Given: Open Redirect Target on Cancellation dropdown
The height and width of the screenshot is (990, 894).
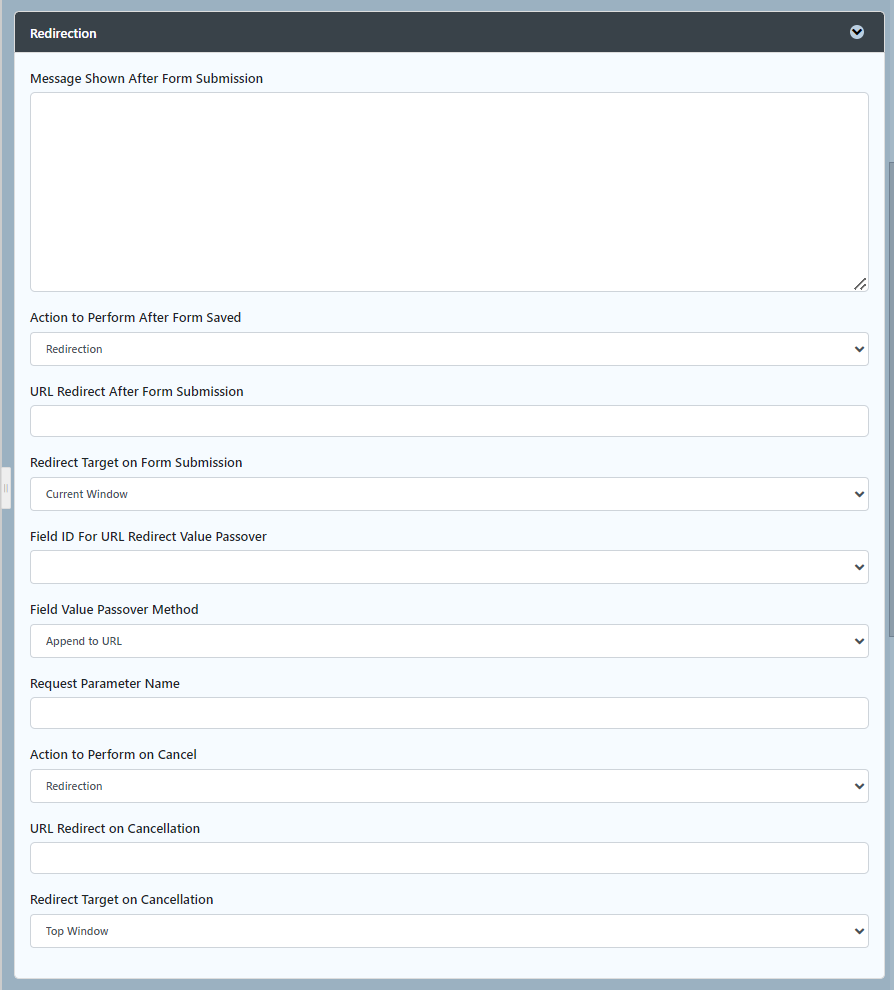Looking at the screenshot, I should tap(449, 931).
